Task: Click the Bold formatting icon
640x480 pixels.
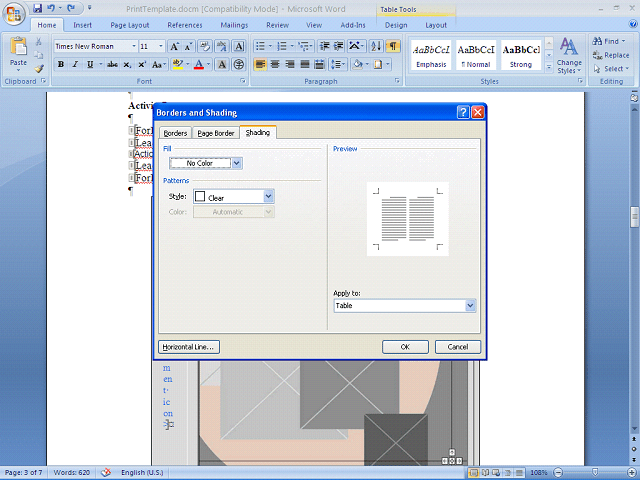Action: pos(61,64)
